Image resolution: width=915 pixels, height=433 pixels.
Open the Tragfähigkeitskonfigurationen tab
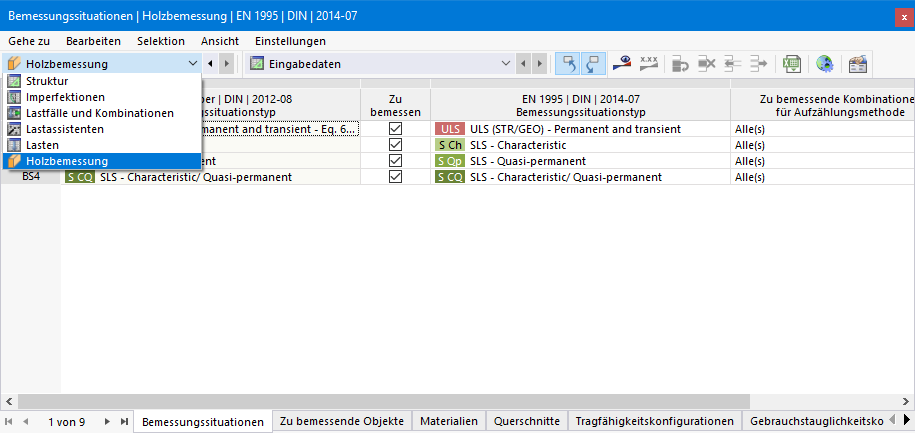pyautogui.click(x=654, y=421)
